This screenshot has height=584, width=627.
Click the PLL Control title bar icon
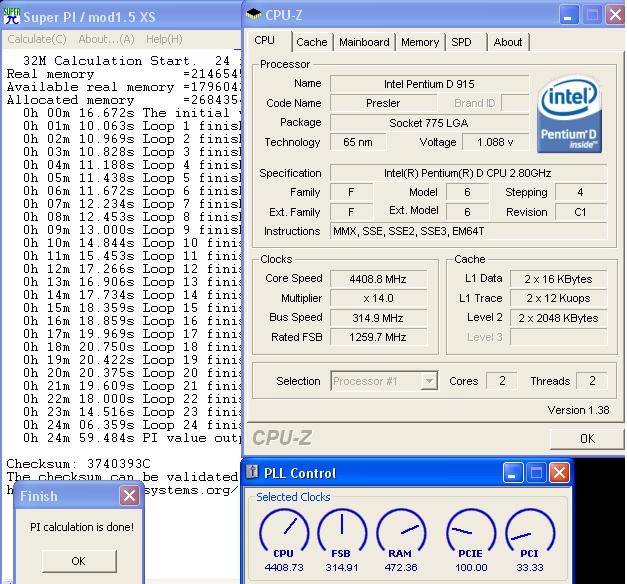point(252,472)
